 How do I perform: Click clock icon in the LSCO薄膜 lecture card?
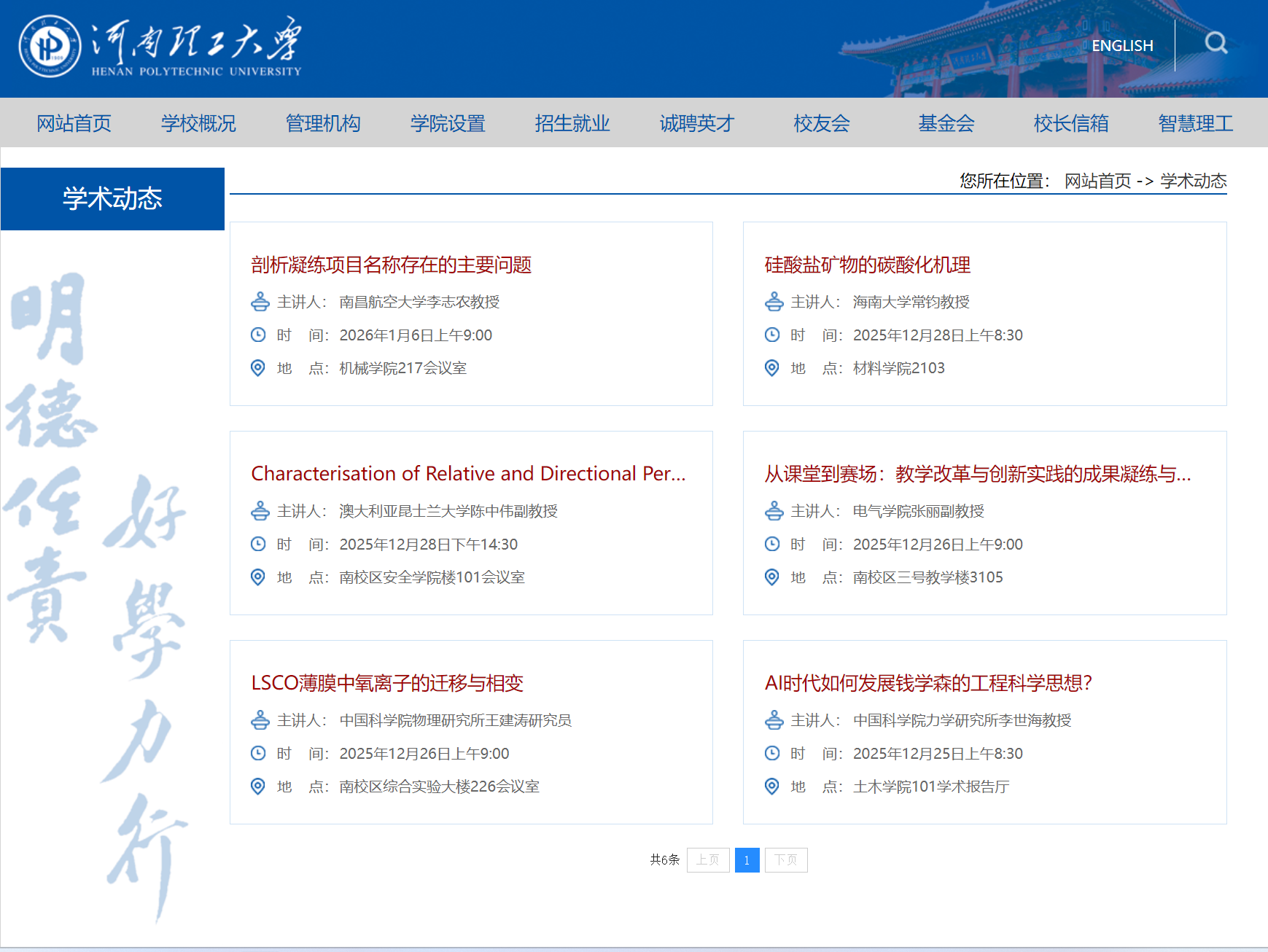coord(258,753)
